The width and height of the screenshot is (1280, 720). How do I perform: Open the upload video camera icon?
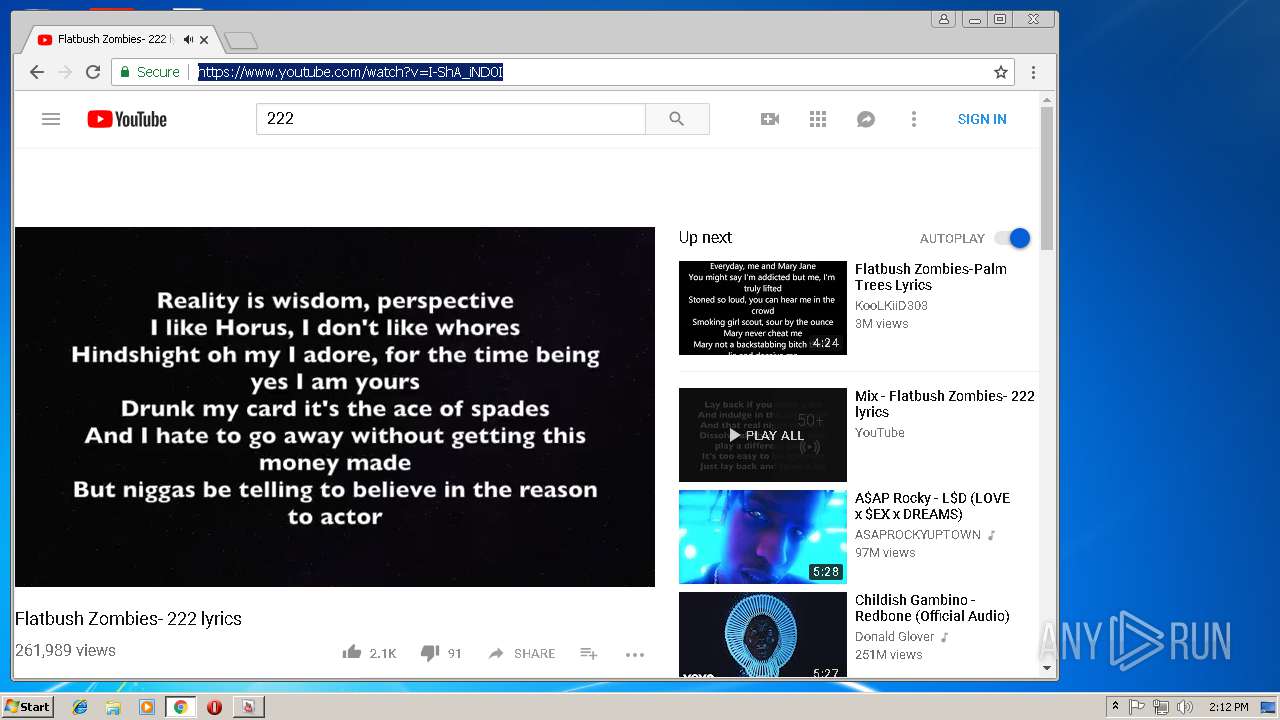[x=770, y=119]
